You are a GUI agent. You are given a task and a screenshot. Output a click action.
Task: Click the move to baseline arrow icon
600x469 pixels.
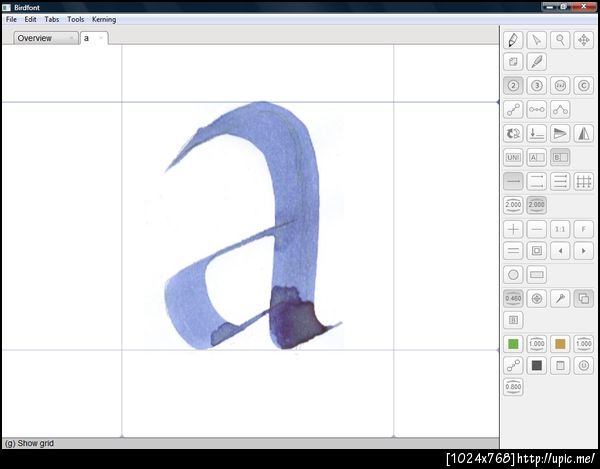coord(536,134)
